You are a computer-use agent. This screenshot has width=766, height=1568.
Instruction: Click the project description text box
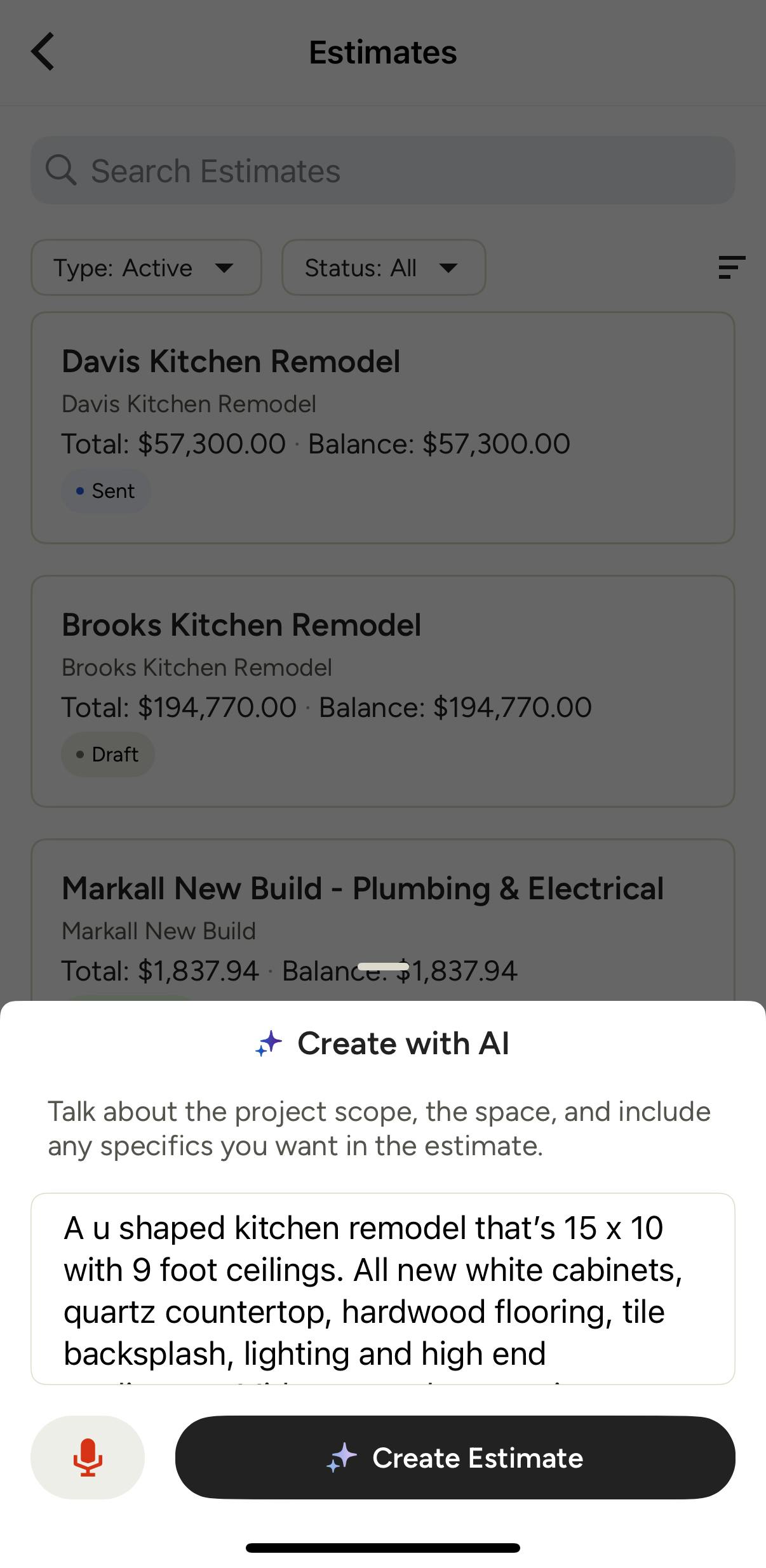point(383,1288)
